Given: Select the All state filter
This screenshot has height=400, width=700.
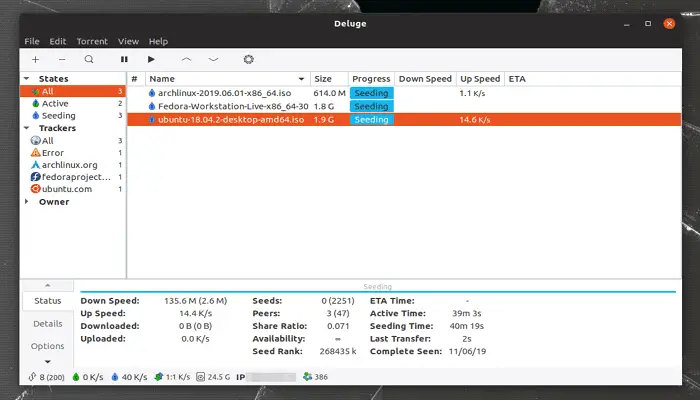Looking at the screenshot, I should click(x=73, y=91).
